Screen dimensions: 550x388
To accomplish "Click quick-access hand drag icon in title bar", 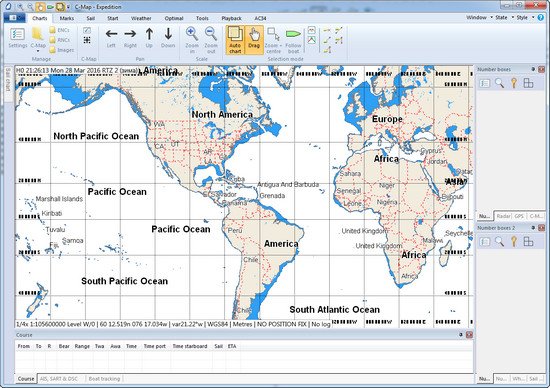I will (x=40, y=6).
